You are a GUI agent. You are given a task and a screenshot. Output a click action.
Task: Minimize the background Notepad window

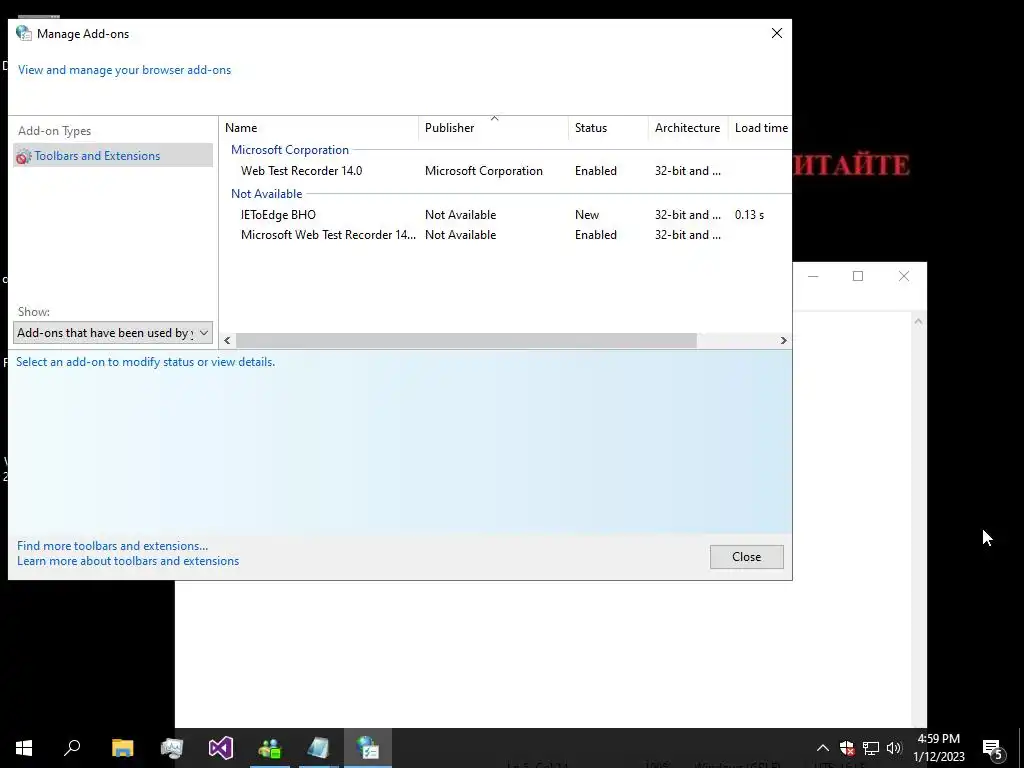[x=813, y=276]
